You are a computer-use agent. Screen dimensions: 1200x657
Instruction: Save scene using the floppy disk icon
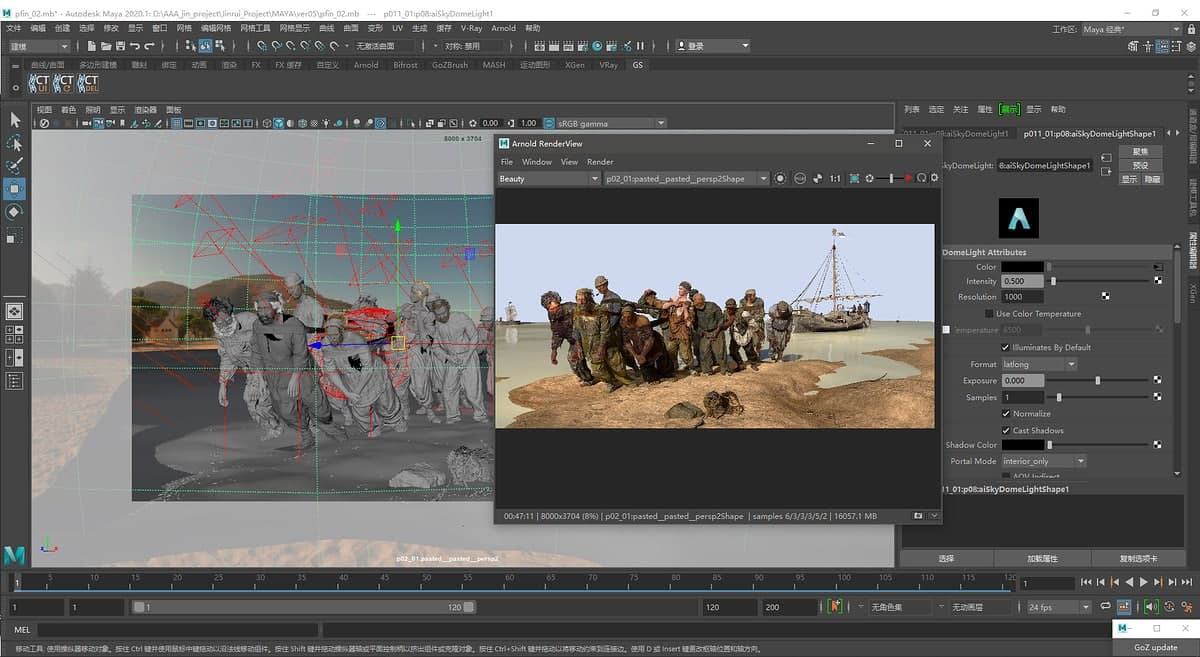(120, 46)
